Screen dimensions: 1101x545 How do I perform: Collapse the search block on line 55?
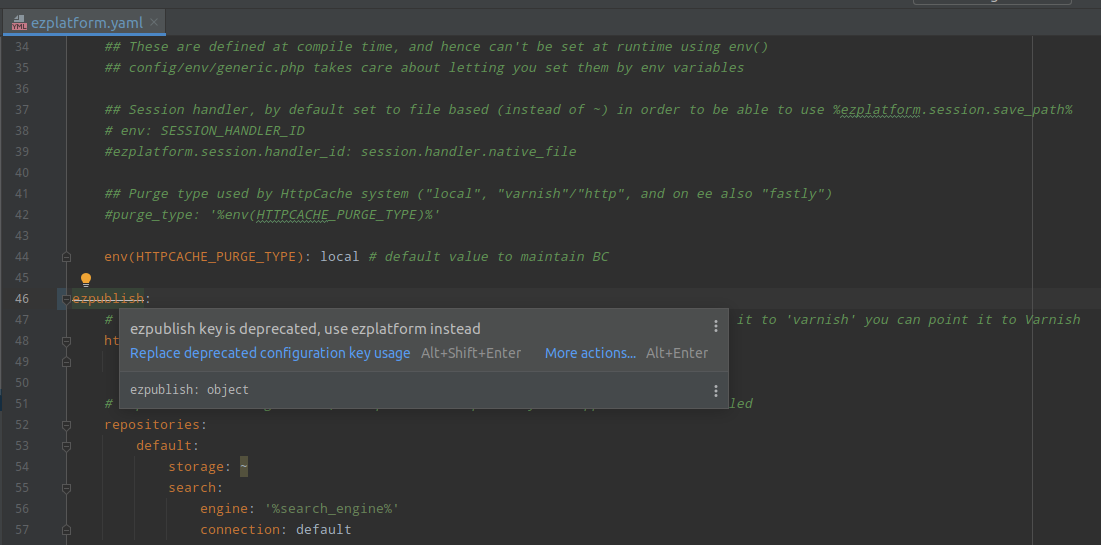[65, 488]
